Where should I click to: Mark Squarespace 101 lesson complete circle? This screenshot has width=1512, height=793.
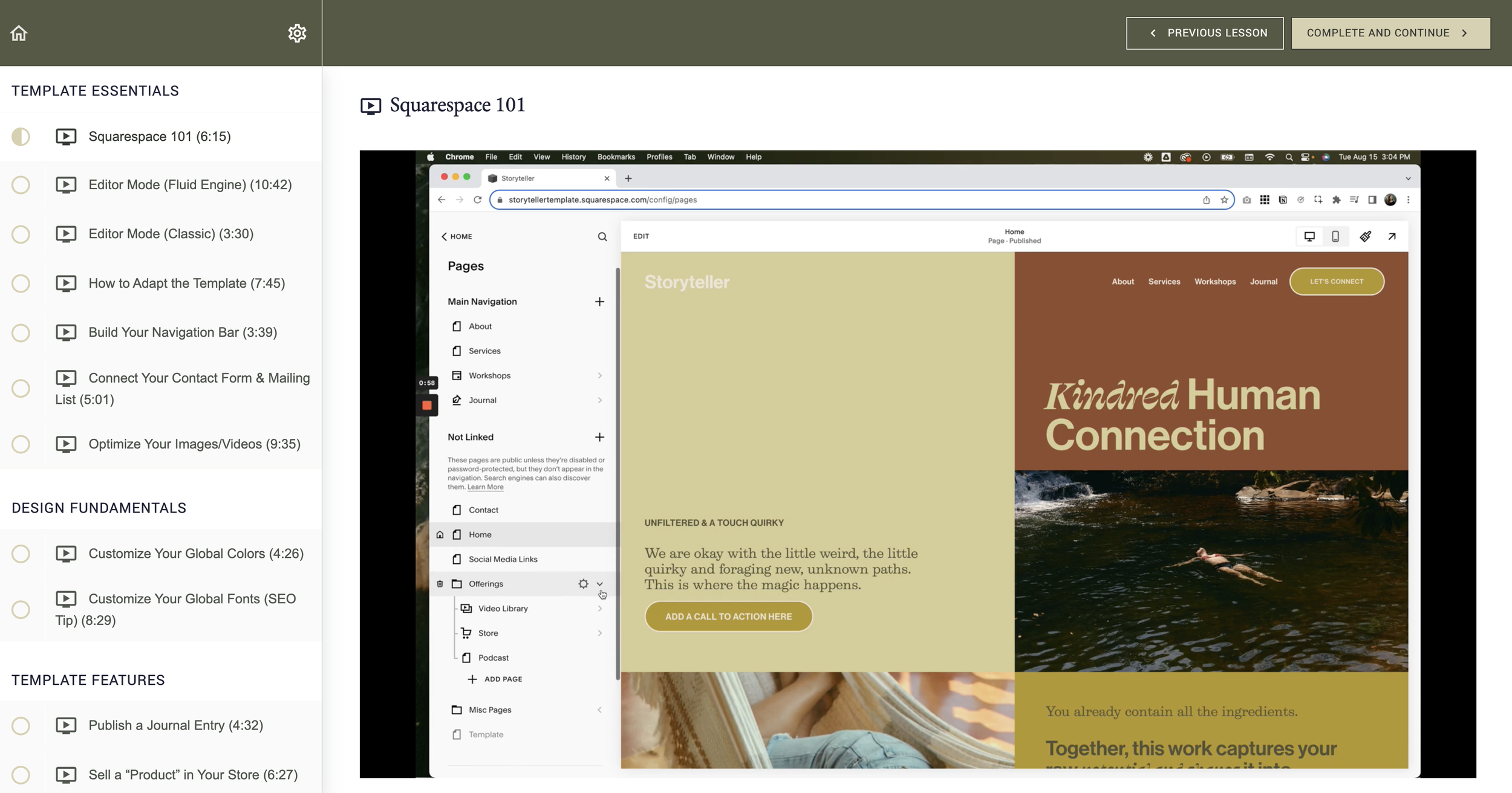click(x=21, y=137)
